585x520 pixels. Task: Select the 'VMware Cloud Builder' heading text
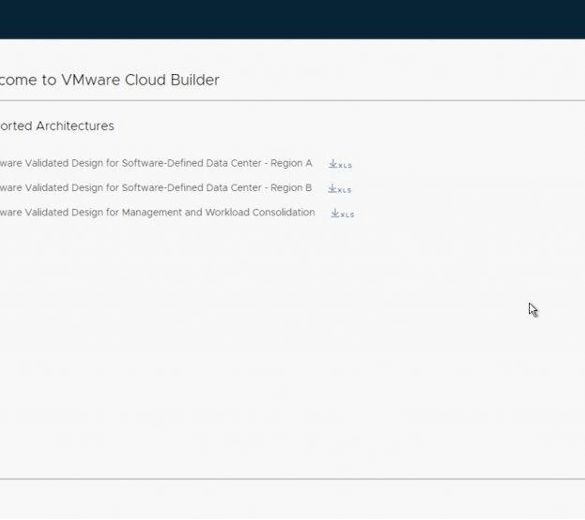pyautogui.click(x=140, y=80)
